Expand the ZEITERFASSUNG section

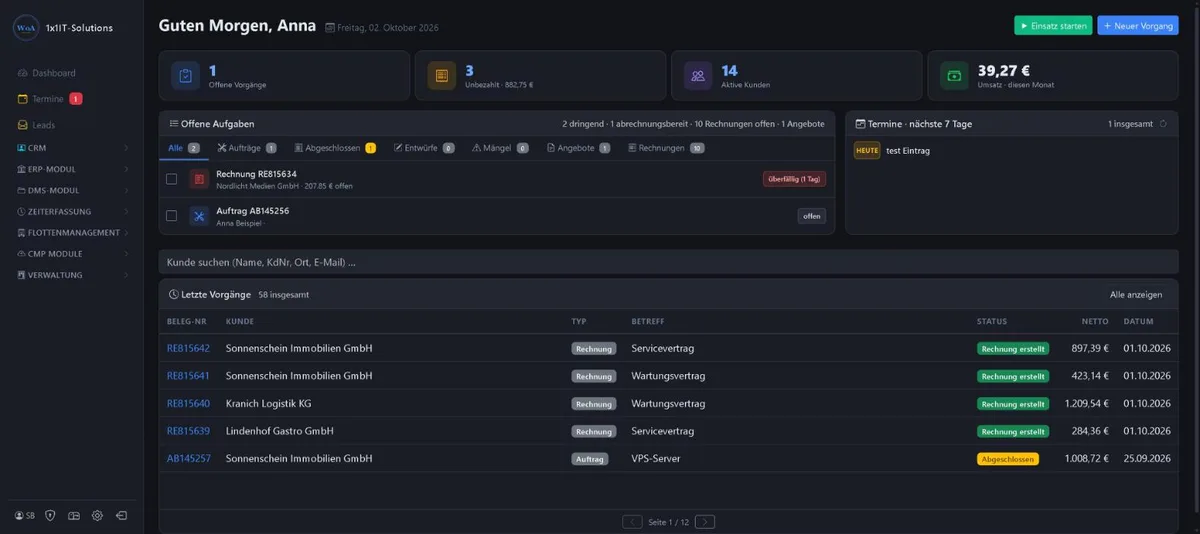pyautogui.click(x=72, y=211)
